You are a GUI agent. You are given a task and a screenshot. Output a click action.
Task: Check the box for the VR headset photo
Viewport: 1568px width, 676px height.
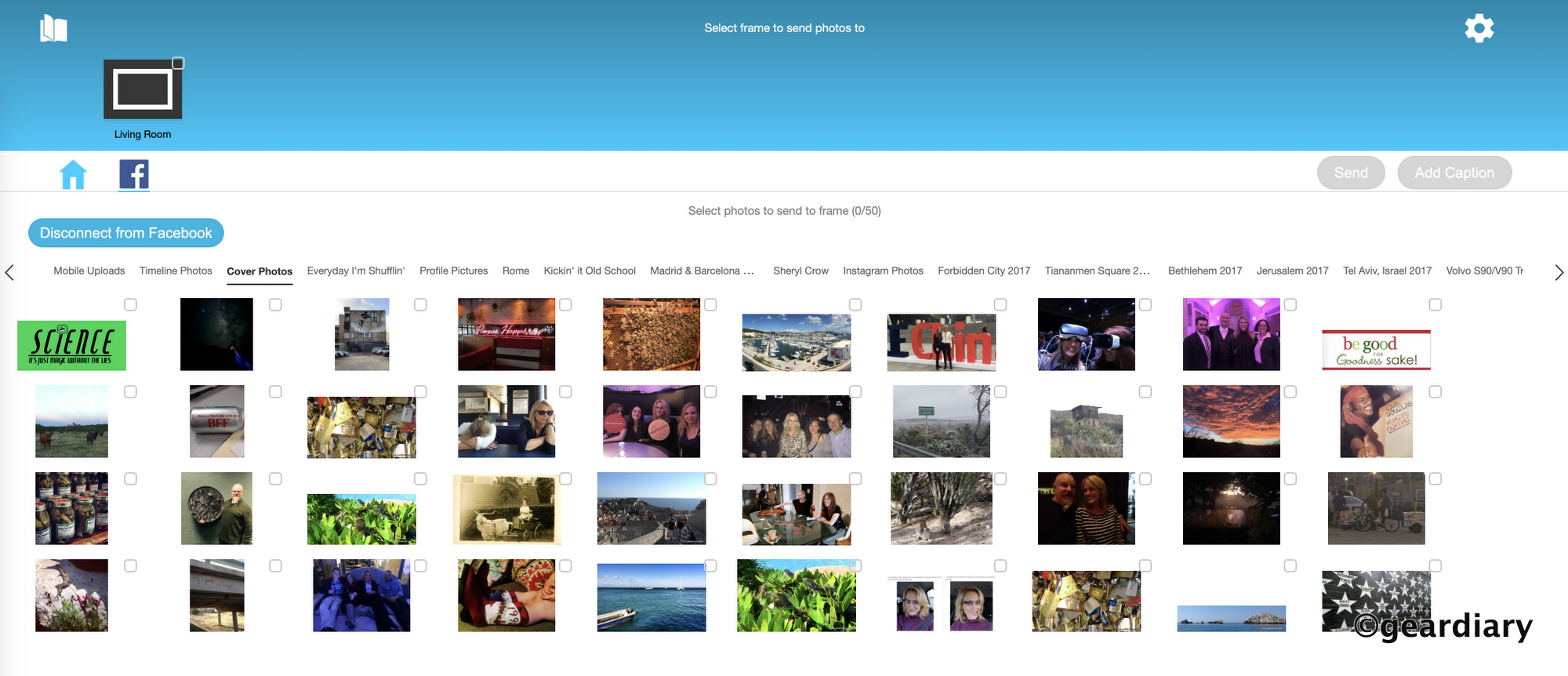pyautogui.click(x=1145, y=304)
